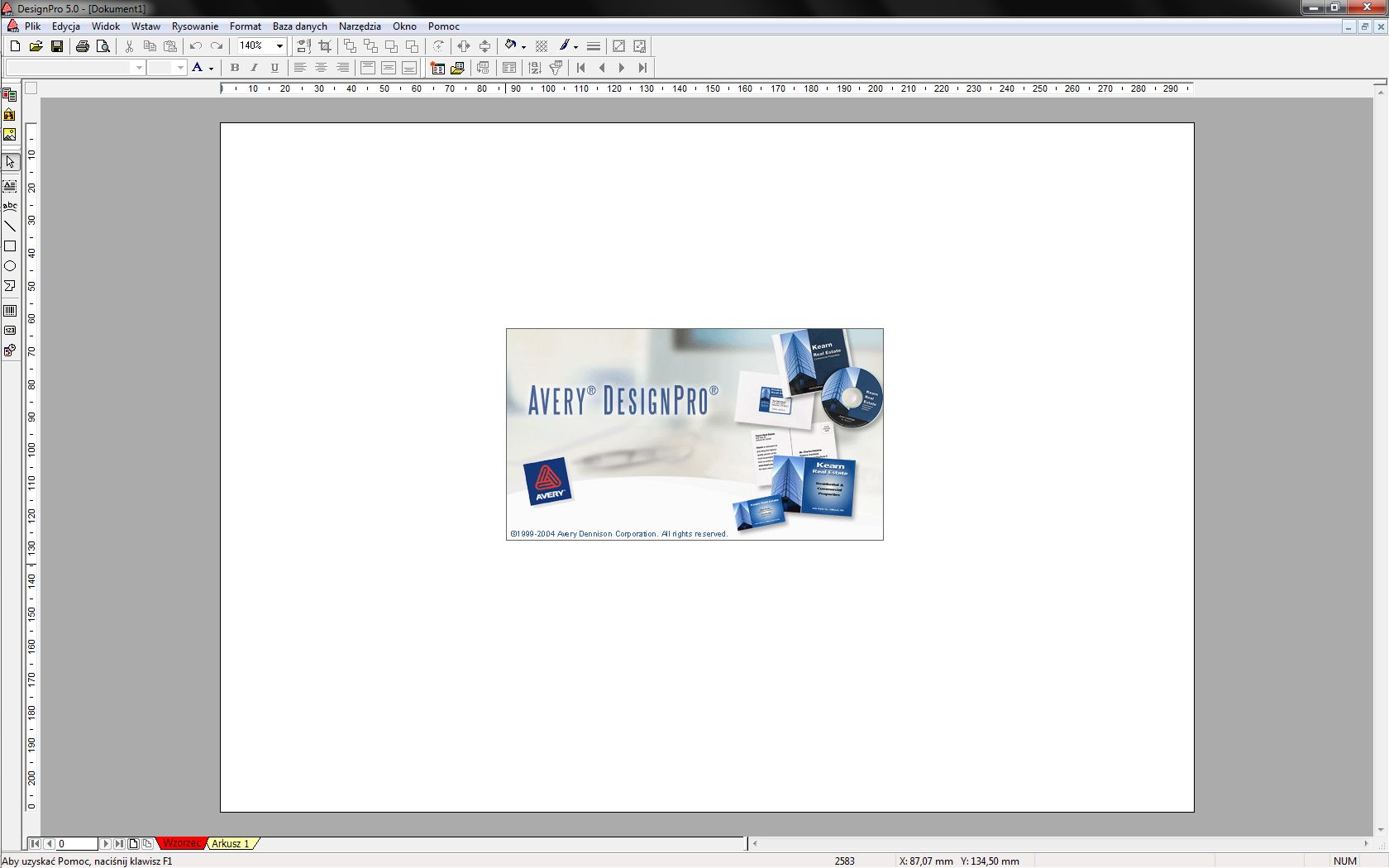The height and width of the screenshot is (868, 1389).
Task: Go to first database record in toolbar
Action: (x=581, y=68)
